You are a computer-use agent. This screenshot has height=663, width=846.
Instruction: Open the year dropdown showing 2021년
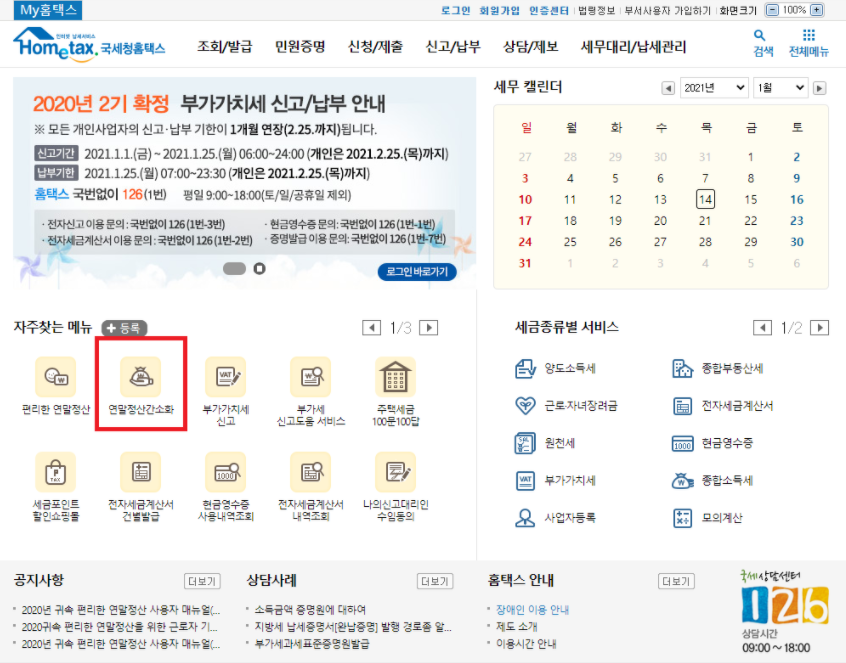tap(714, 87)
